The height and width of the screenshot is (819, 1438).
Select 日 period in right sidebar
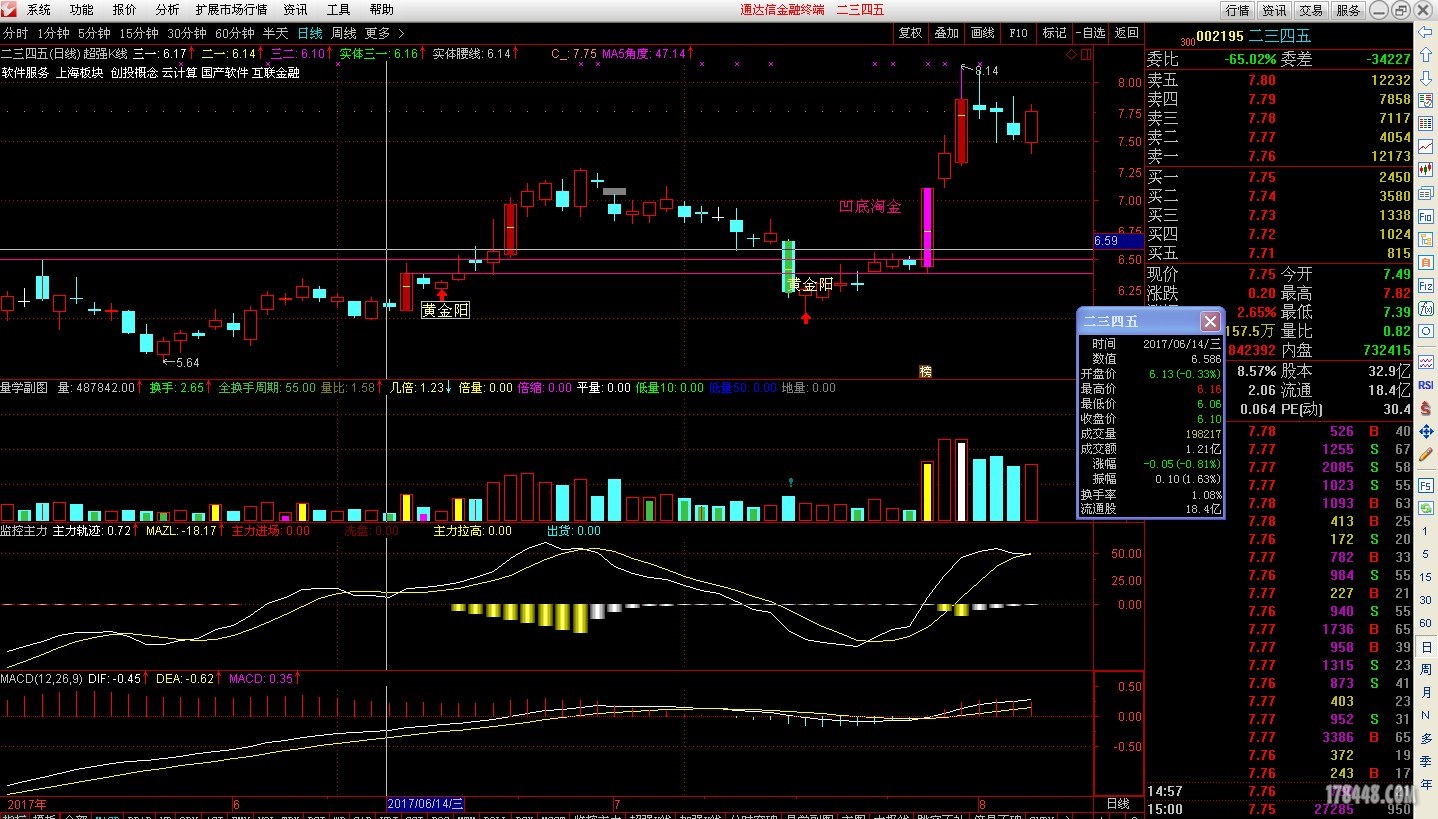coord(1427,647)
